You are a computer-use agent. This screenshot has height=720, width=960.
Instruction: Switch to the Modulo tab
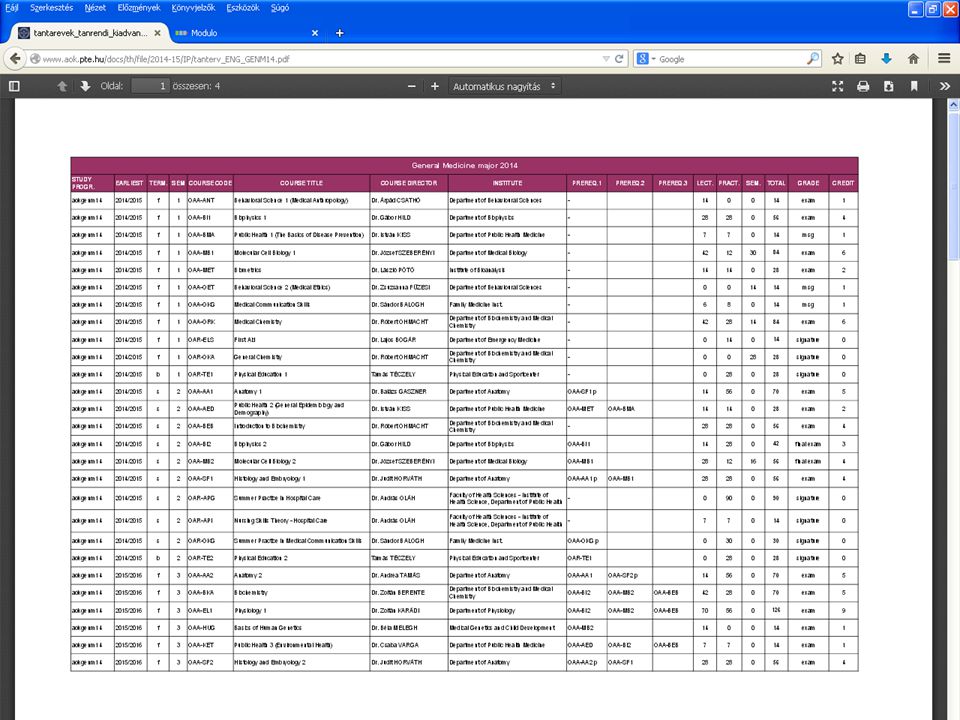[x=245, y=33]
